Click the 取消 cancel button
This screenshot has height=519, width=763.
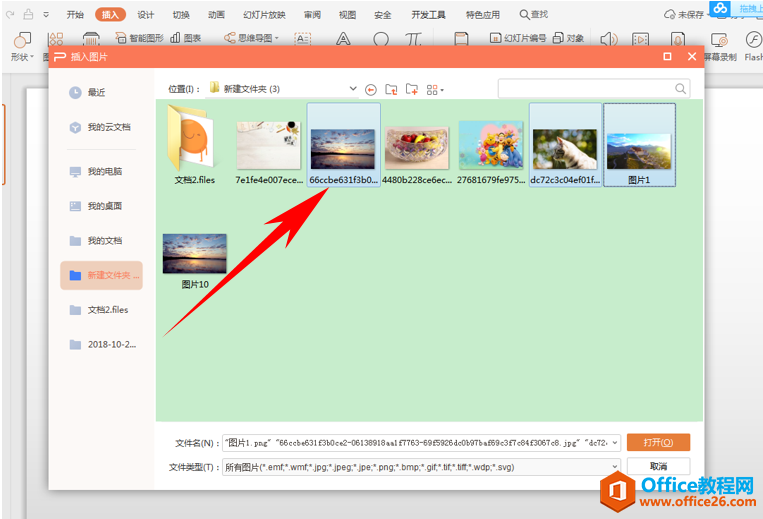pyautogui.click(x=658, y=466)
